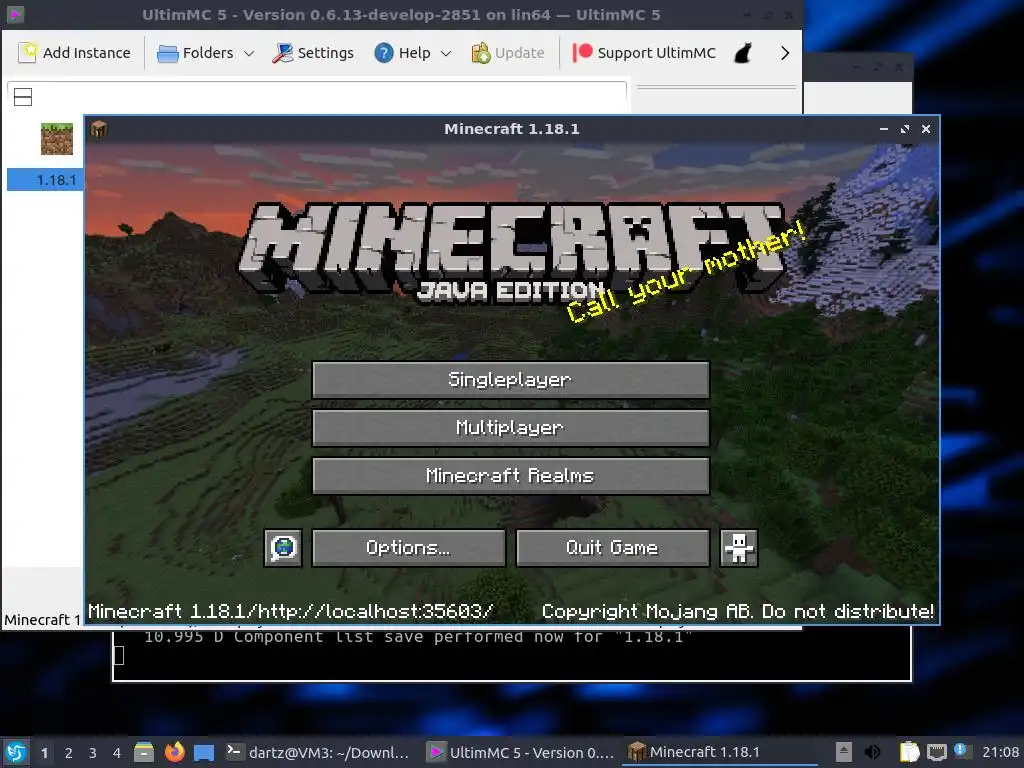The image size is (1024, 768).
Task: Open the system start menu icon
Action: pyautogui.click(x=16, y=752)
